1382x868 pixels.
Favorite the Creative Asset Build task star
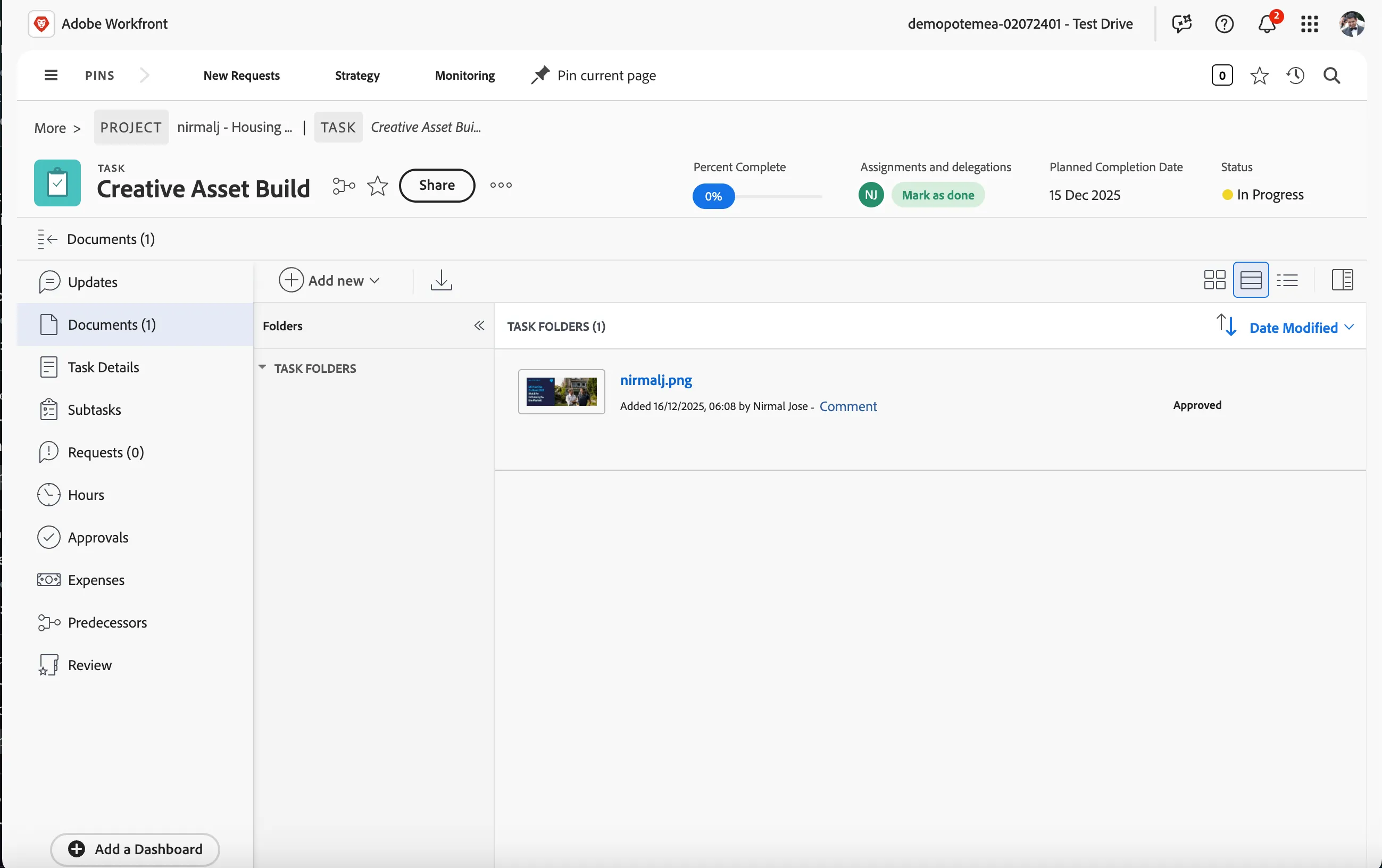tap(377, 186)
